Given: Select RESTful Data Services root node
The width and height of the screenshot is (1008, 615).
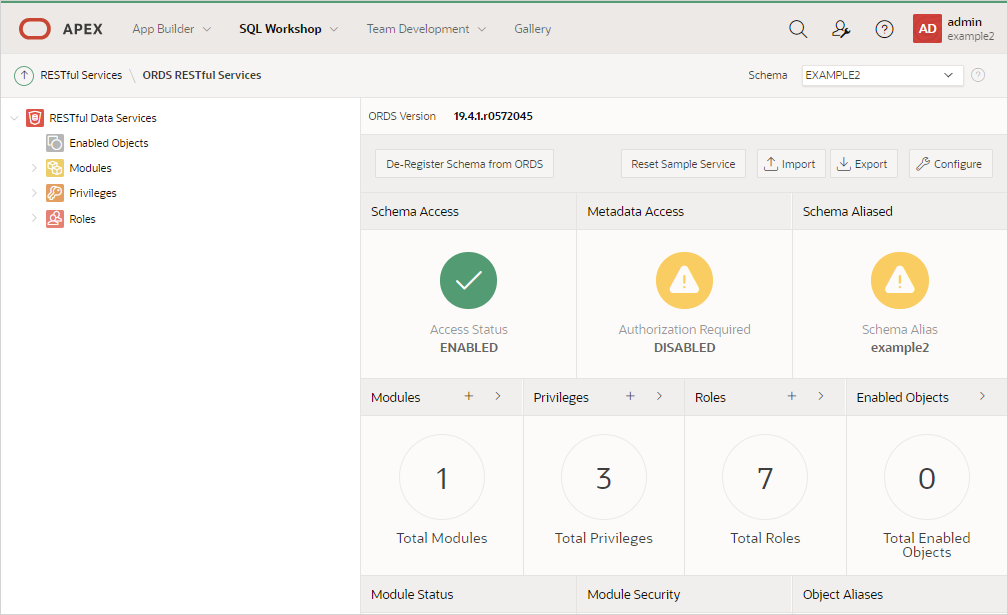Looking at the screenshot, I should pyautogui.click(x=103, y=118).
